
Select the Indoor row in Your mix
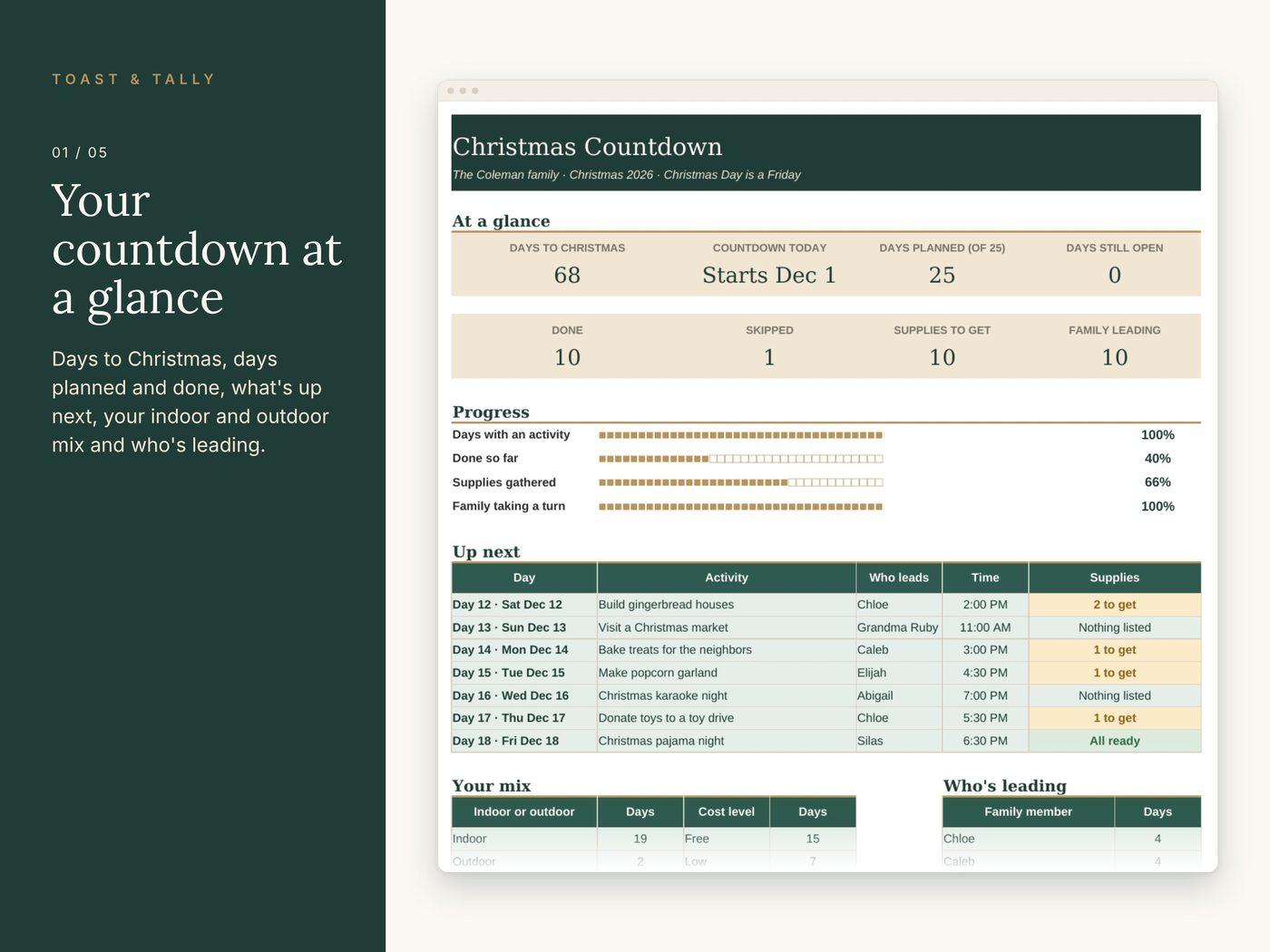pyautogui.click(x=654, y=839)
